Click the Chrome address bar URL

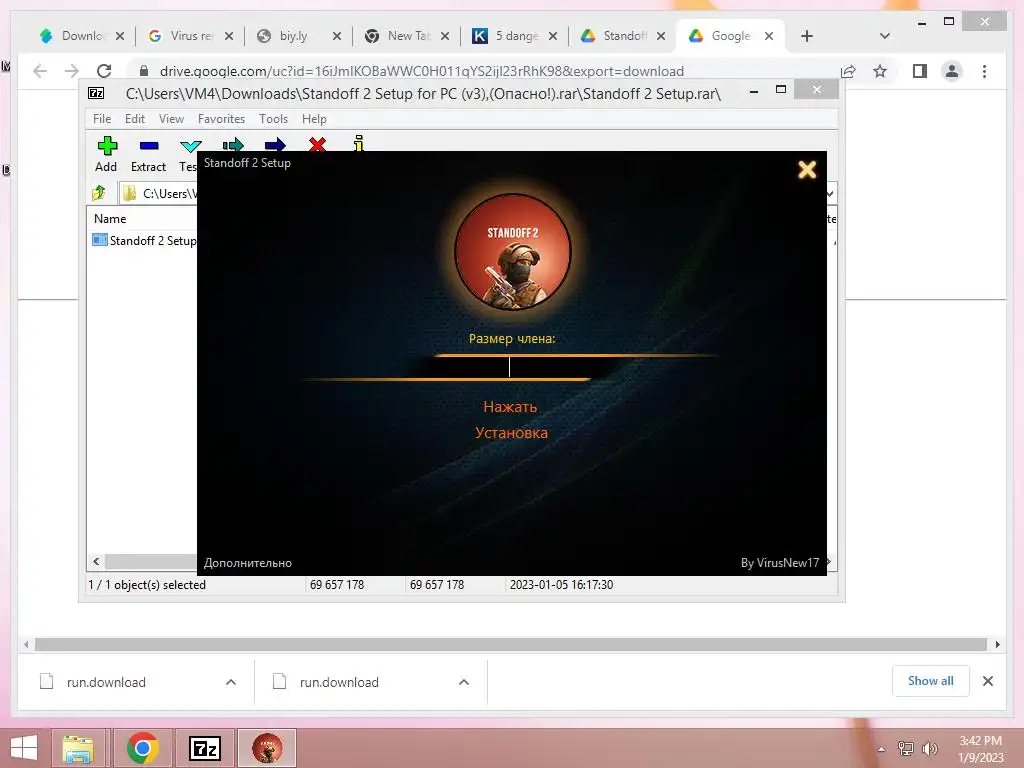click(x=422, y=71)
